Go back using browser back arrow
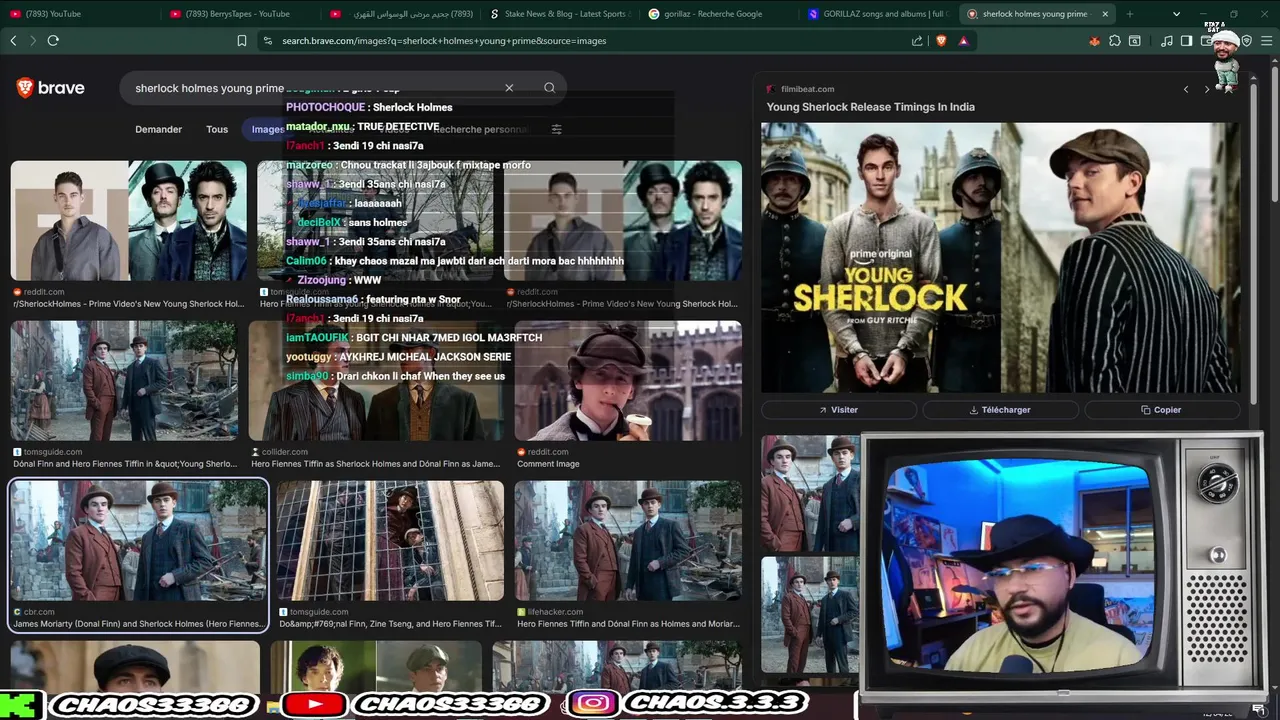Screen dimensions: 1280x720 pos(13,41)
